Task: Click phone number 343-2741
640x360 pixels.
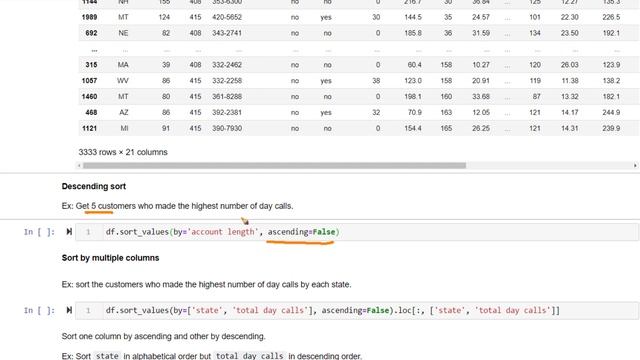Action: point(227,33)
